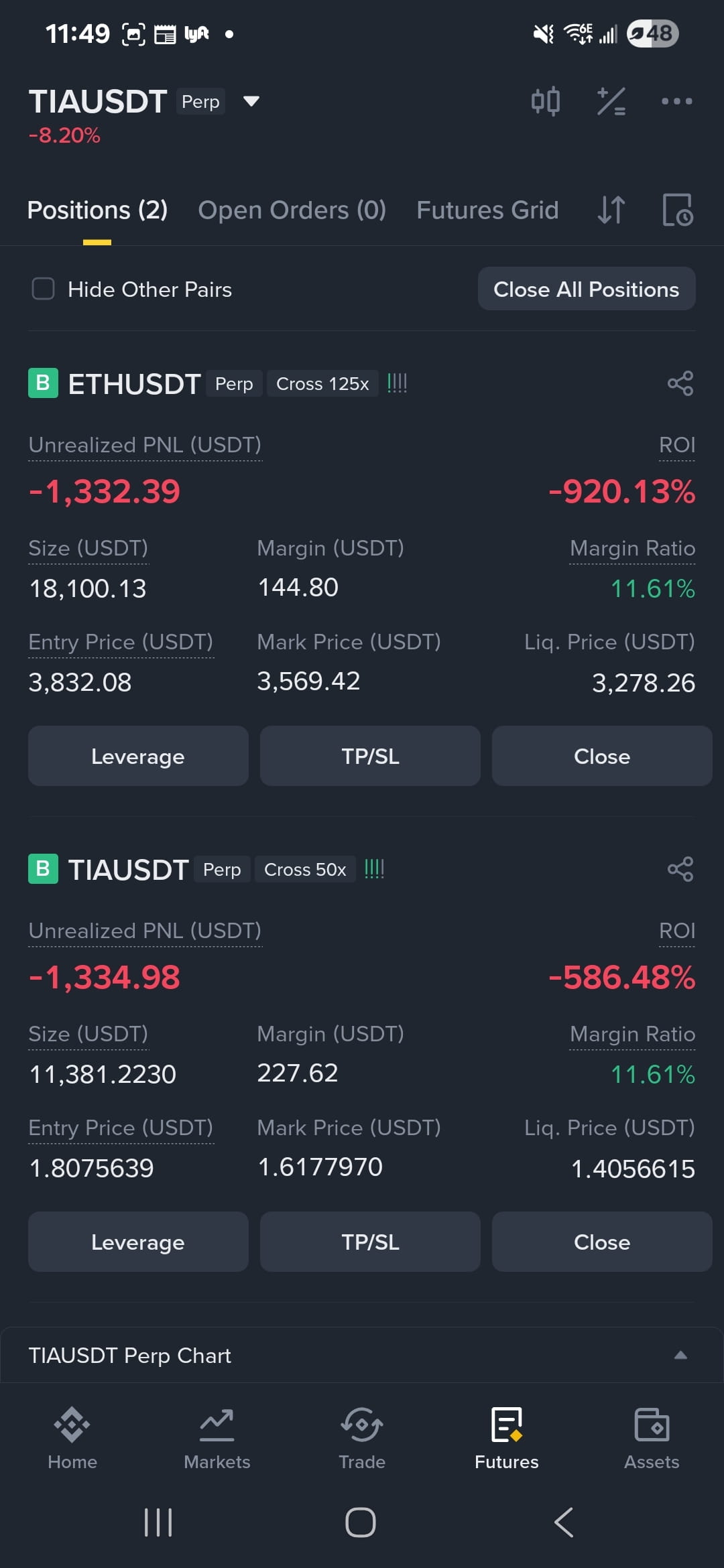Open the order history icon
The width and height of the screenshot is (724, 1568).
[x=678, y=210]
